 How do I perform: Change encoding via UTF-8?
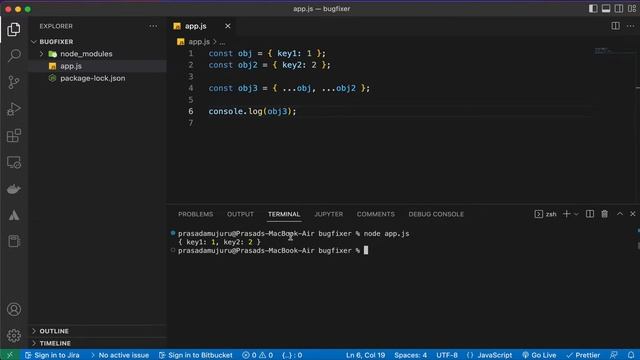tap(447, 355)
